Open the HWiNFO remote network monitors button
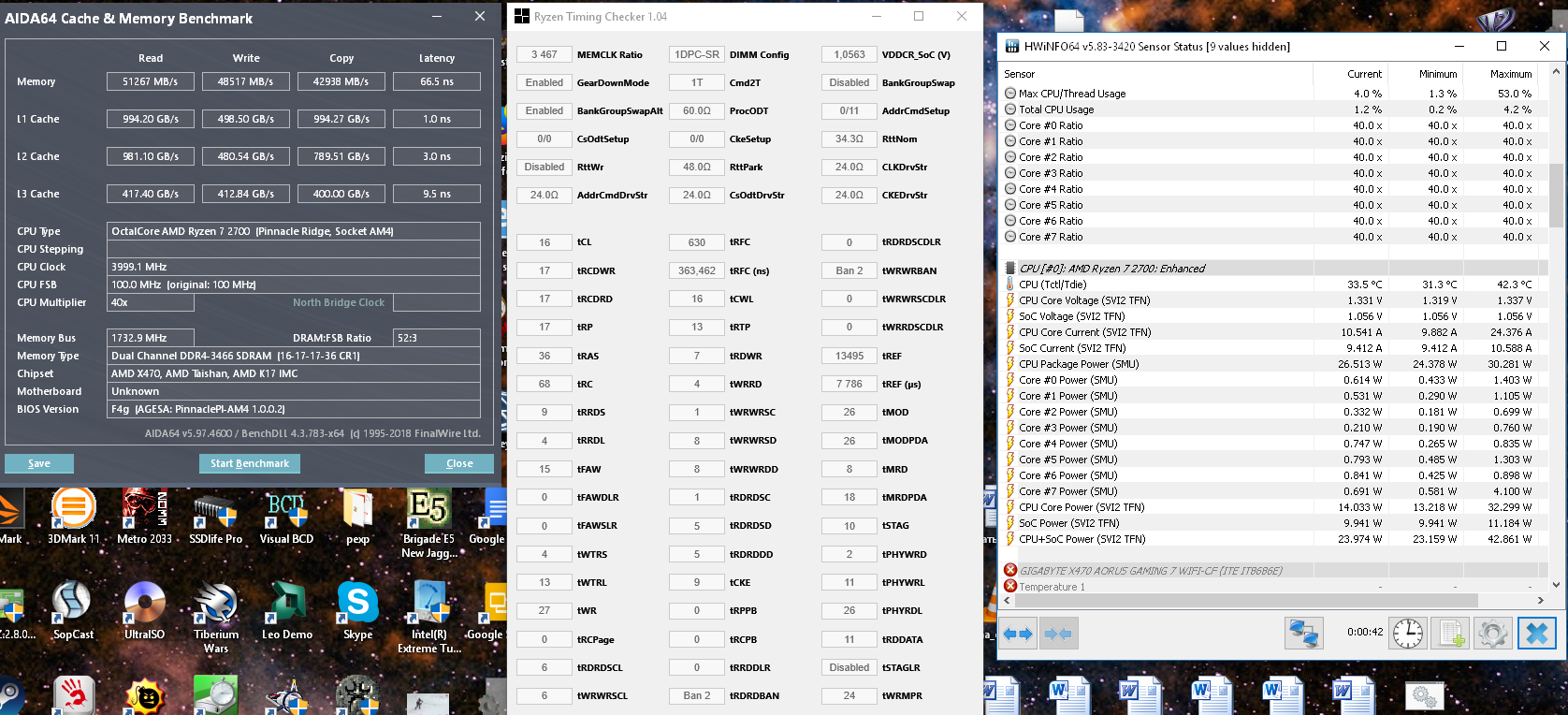This screenshot has width=1568, height=715. pyautogui.click(x=1303, y=634)
